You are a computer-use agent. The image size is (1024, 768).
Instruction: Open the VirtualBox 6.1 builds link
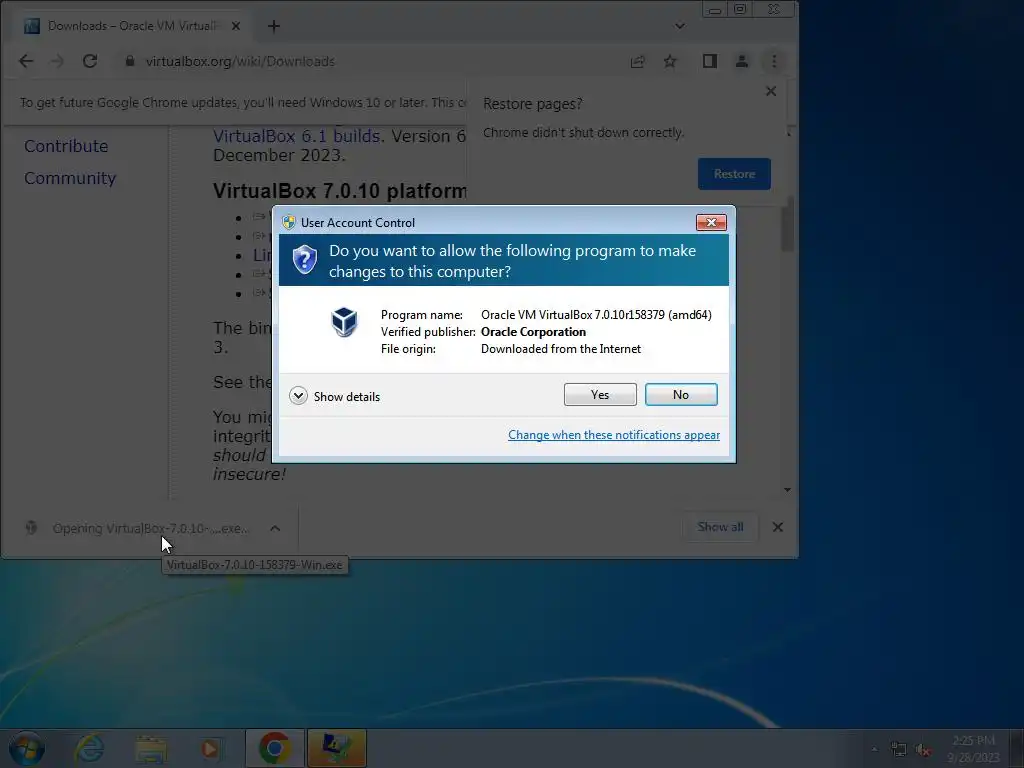coord(296,136)
